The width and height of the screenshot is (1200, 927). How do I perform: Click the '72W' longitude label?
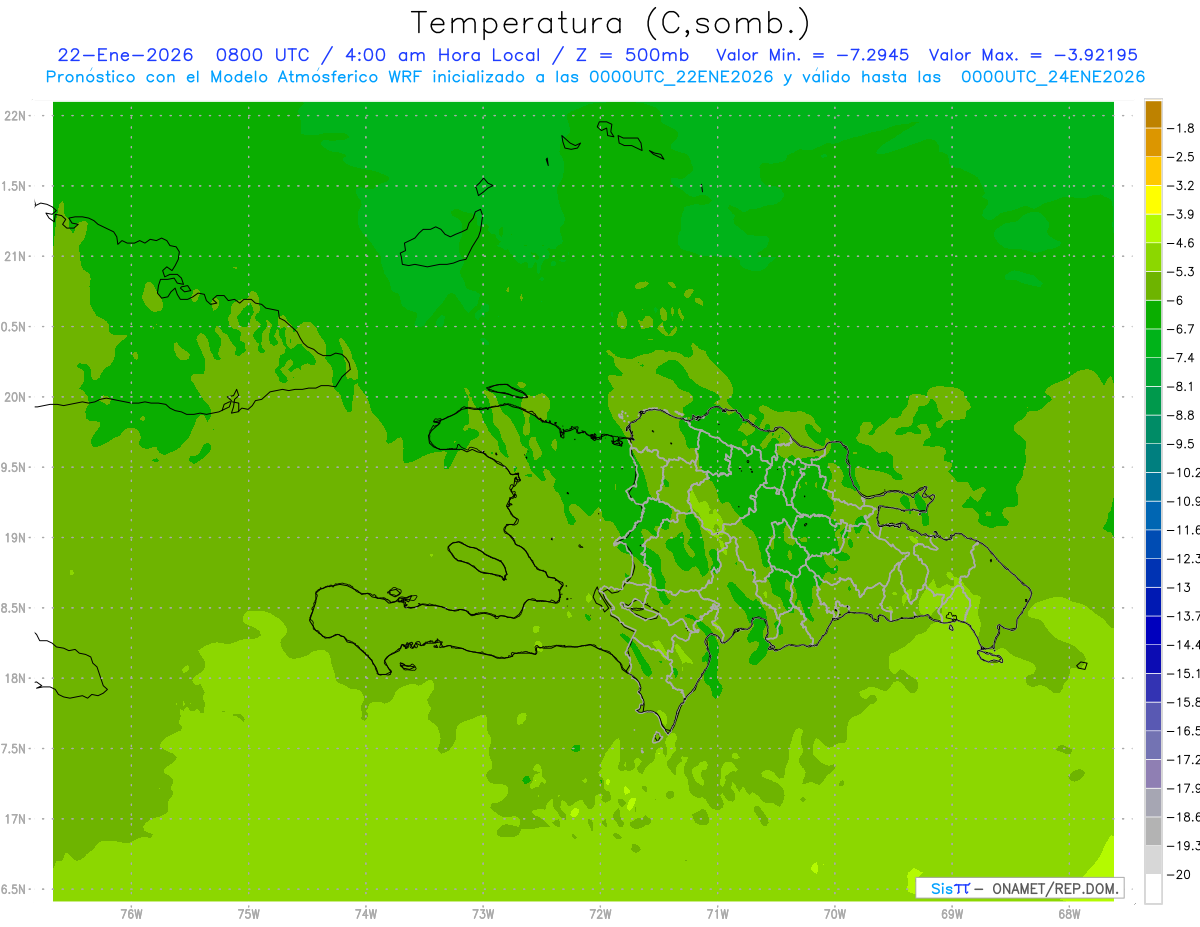pos(600,913)
